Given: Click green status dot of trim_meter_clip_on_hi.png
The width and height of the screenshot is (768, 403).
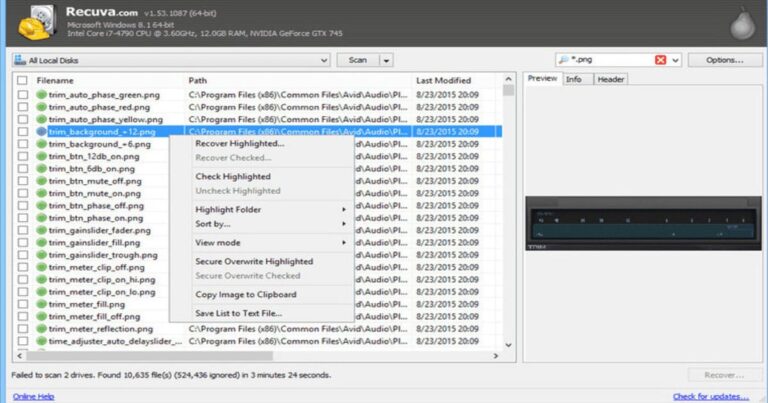Looking at the screenshot, I should pyautogui.click(x=42, y=279).
